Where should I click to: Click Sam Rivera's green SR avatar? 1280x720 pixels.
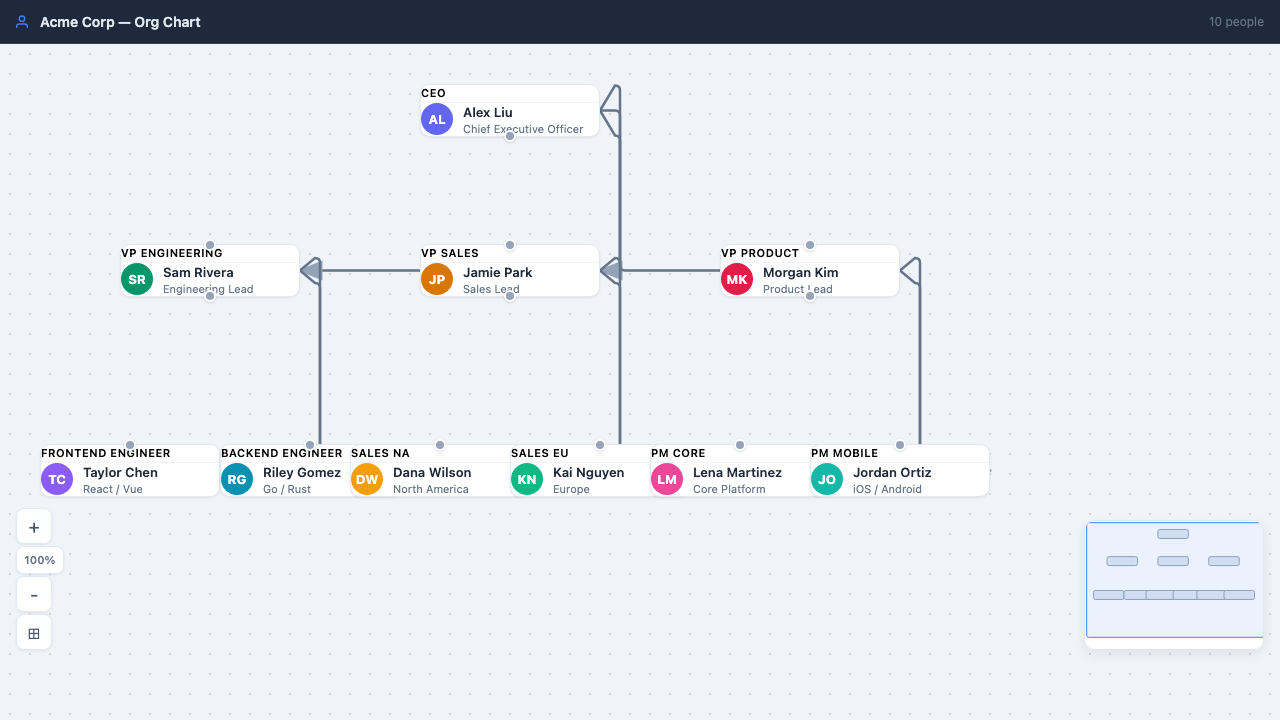(137, 279)
